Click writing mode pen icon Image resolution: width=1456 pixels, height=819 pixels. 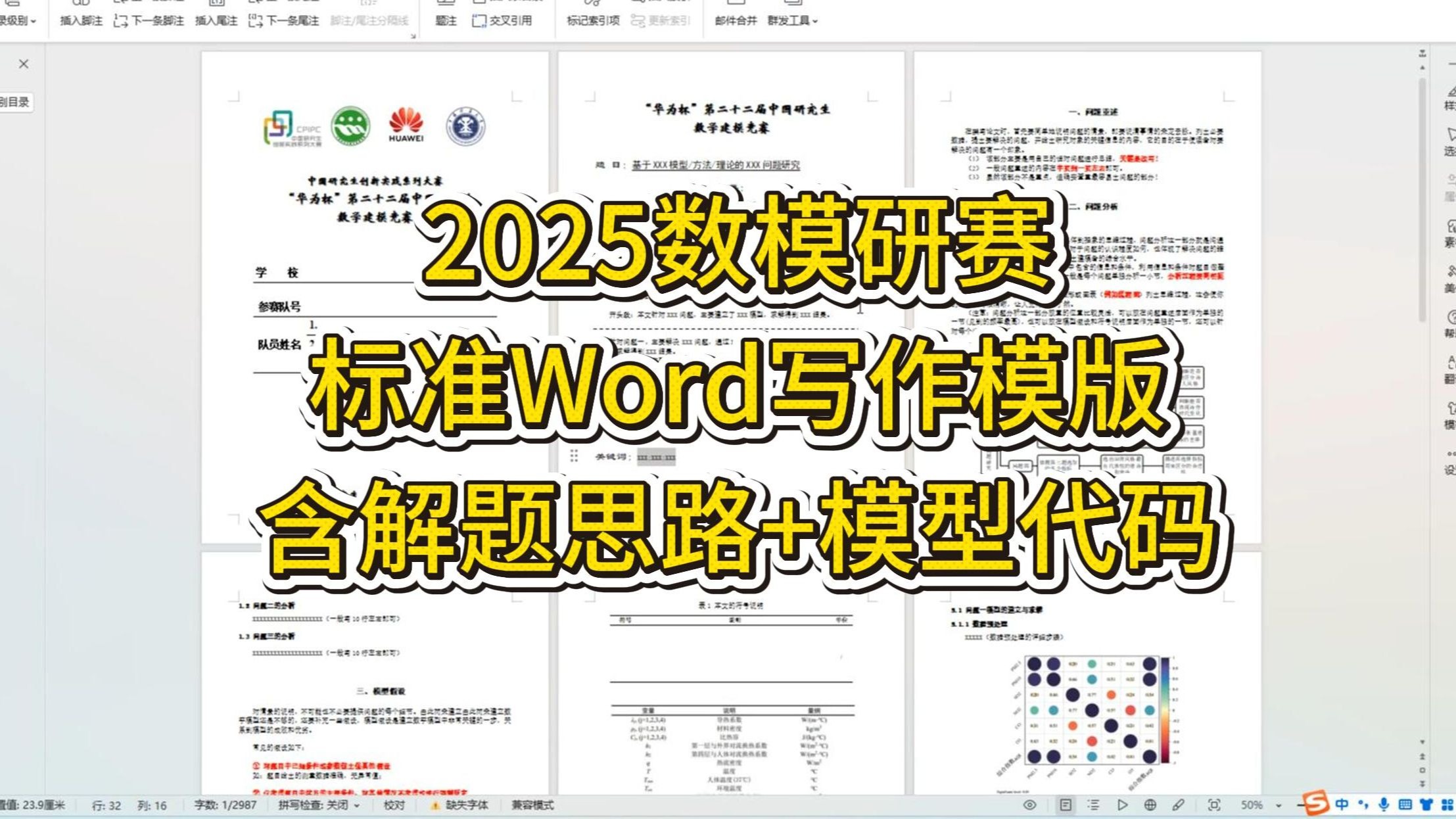click(1179, 805)
